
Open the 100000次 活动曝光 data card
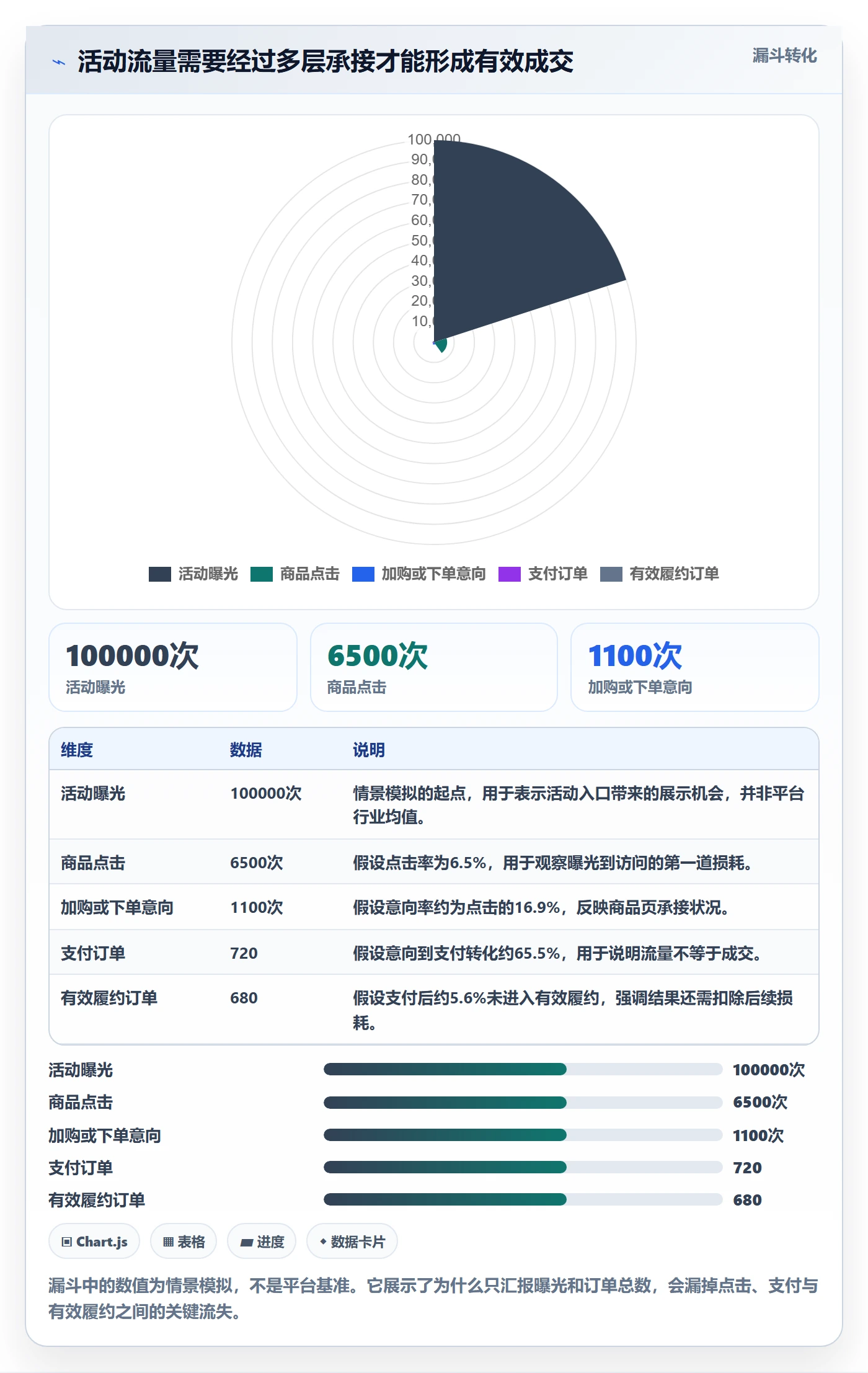click(173, 667)
